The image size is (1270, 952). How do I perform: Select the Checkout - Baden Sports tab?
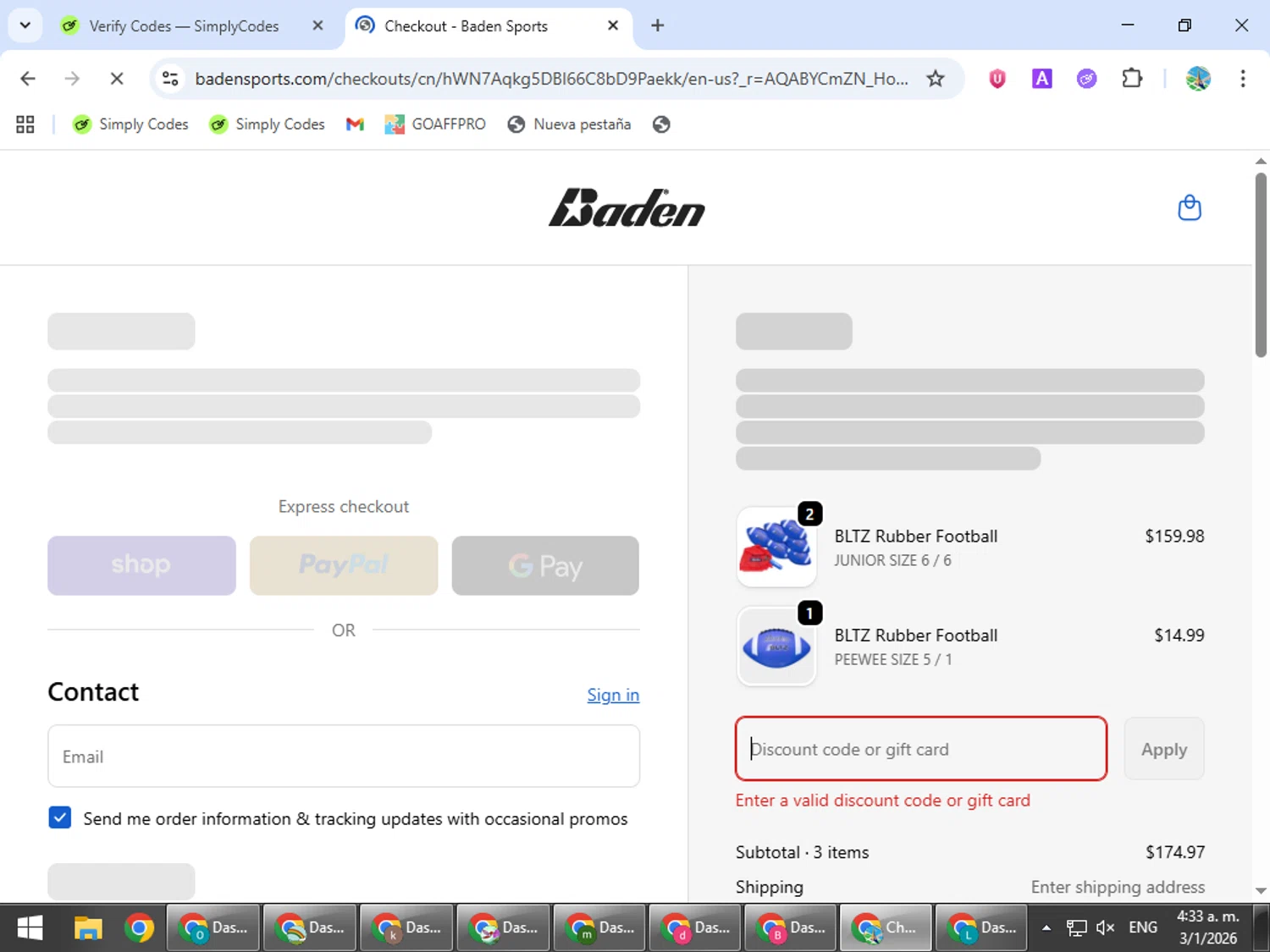point(487,26)
